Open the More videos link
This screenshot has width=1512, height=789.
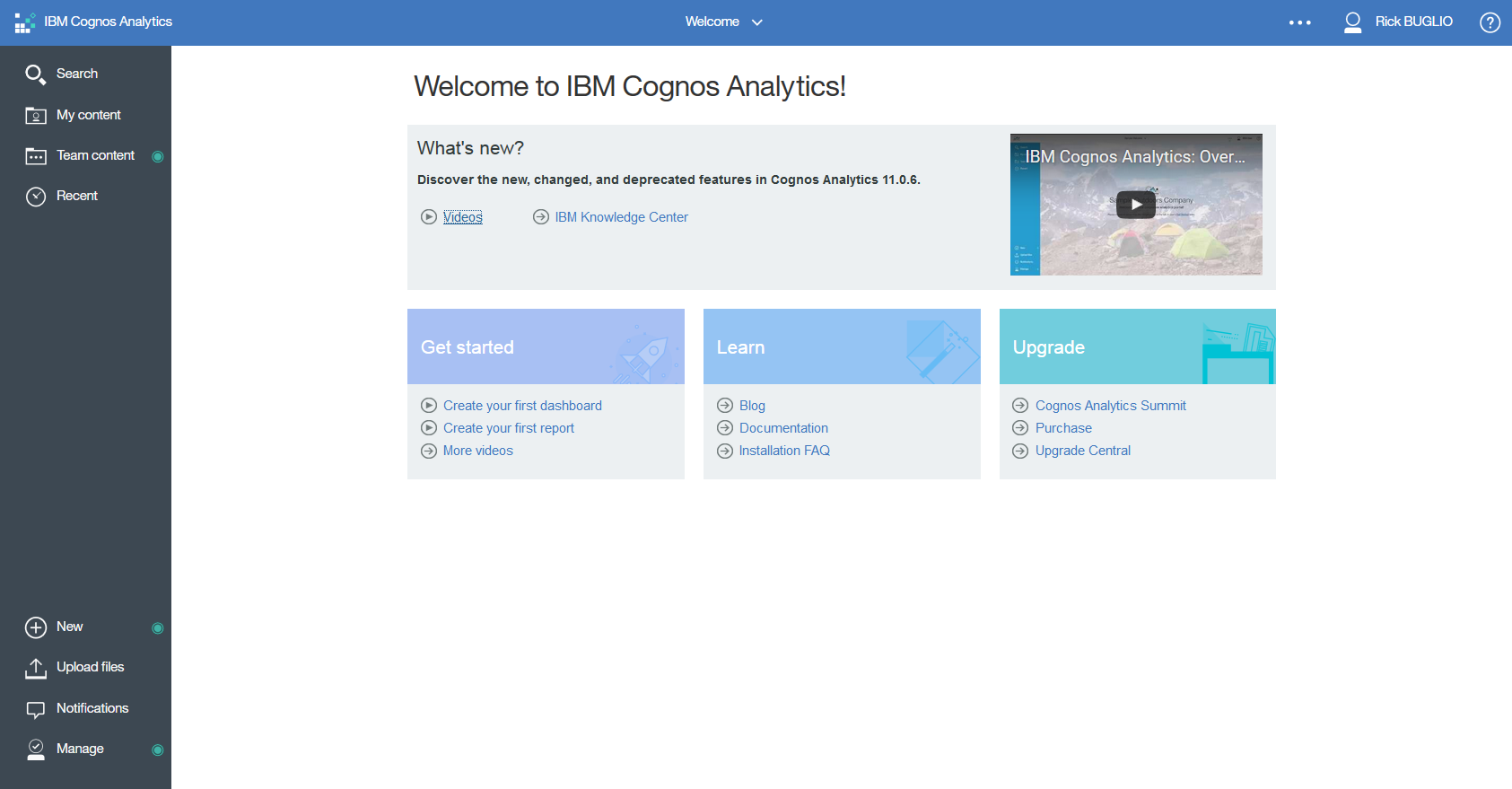point(478,451)
